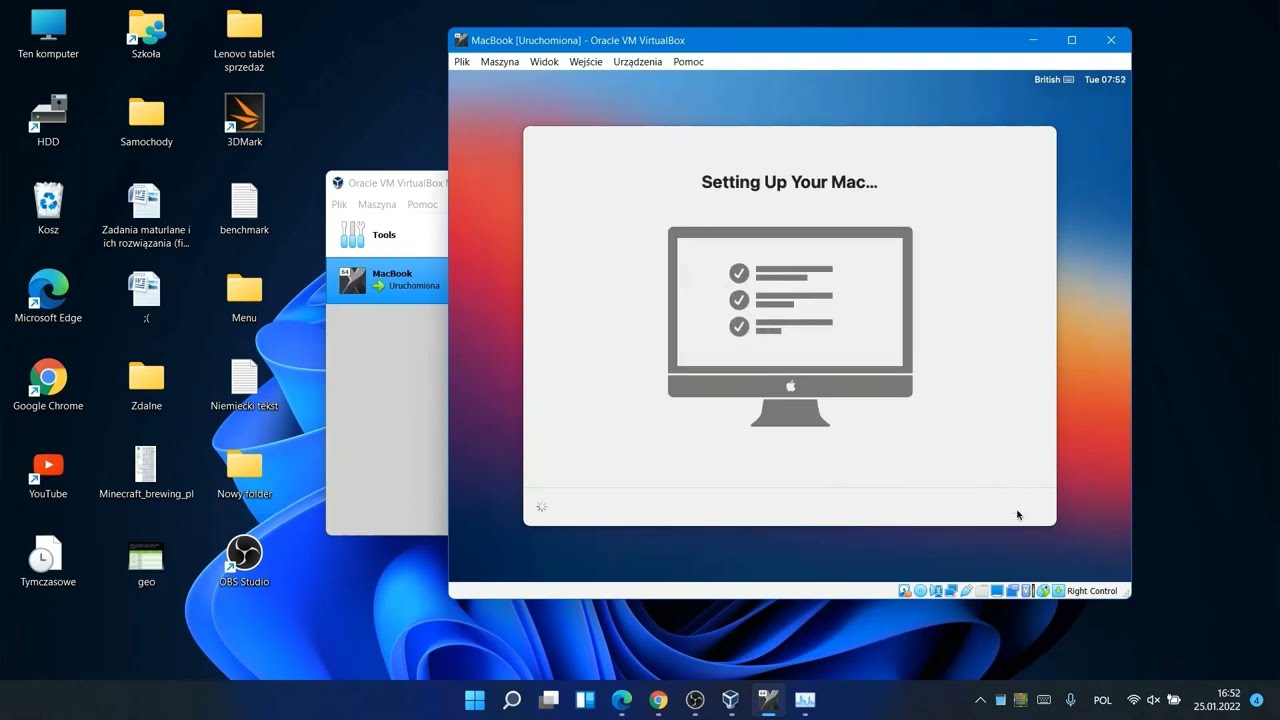Viewport: 1280px width, 720px height.
Task: Close the MacBook VirtualBox window
Action: click(x=1111, y=40)
